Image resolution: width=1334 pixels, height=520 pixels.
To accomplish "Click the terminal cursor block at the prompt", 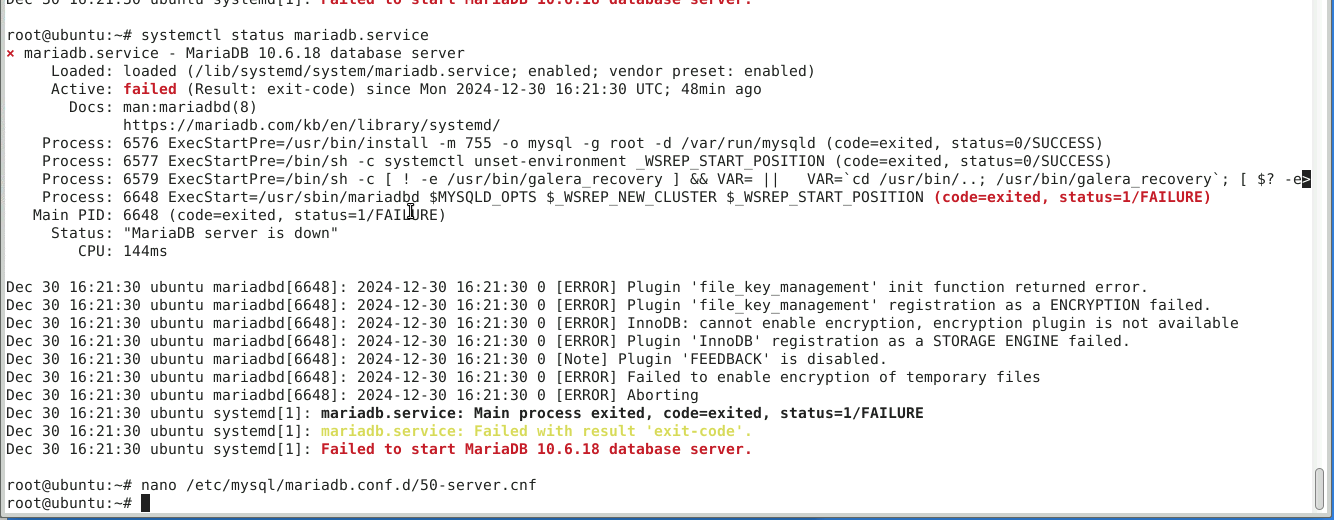I will click(x=145, y=503).
